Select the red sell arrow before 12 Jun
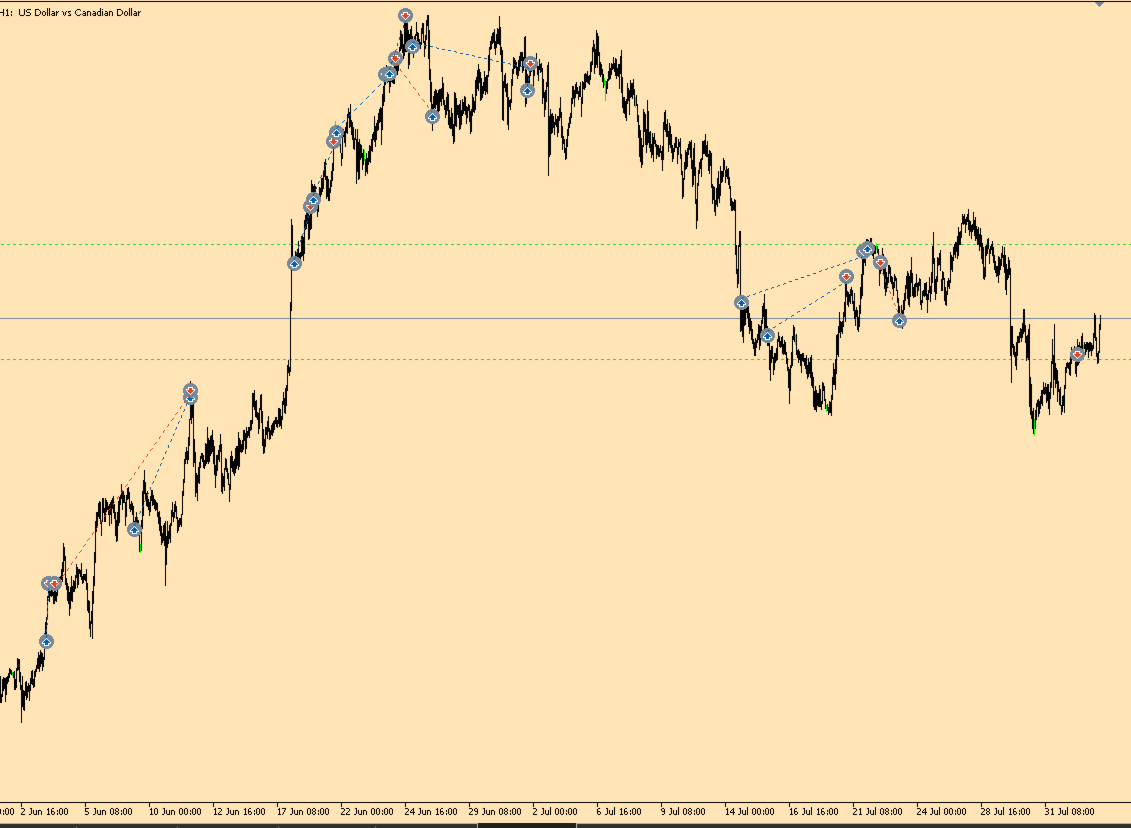Image resolution: width=1131 pixels, height=828 pixels. (x=190, y=390)
